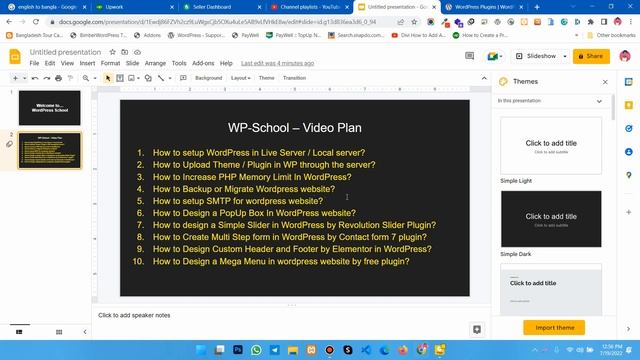
Task: Open line type dropdown arrow
Action: pos(170,78)
